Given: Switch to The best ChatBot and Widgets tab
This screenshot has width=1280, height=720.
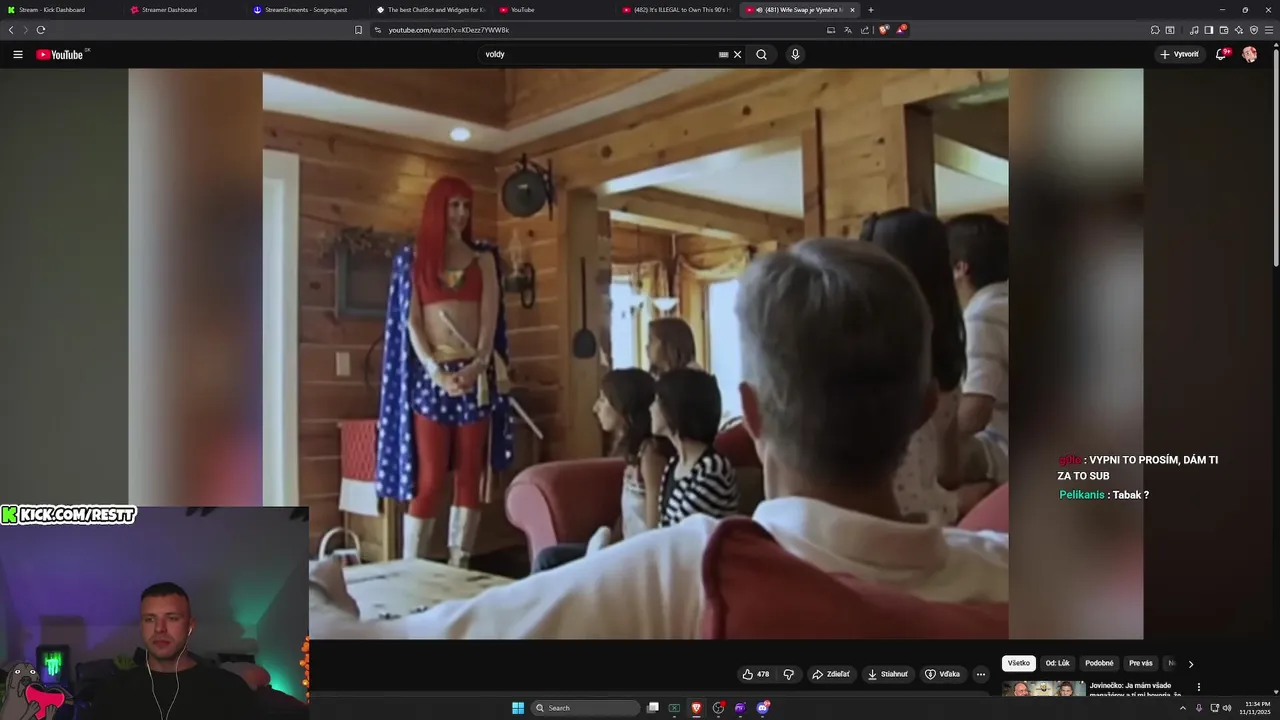Looking at the screenshot, I should coord(430,10).
